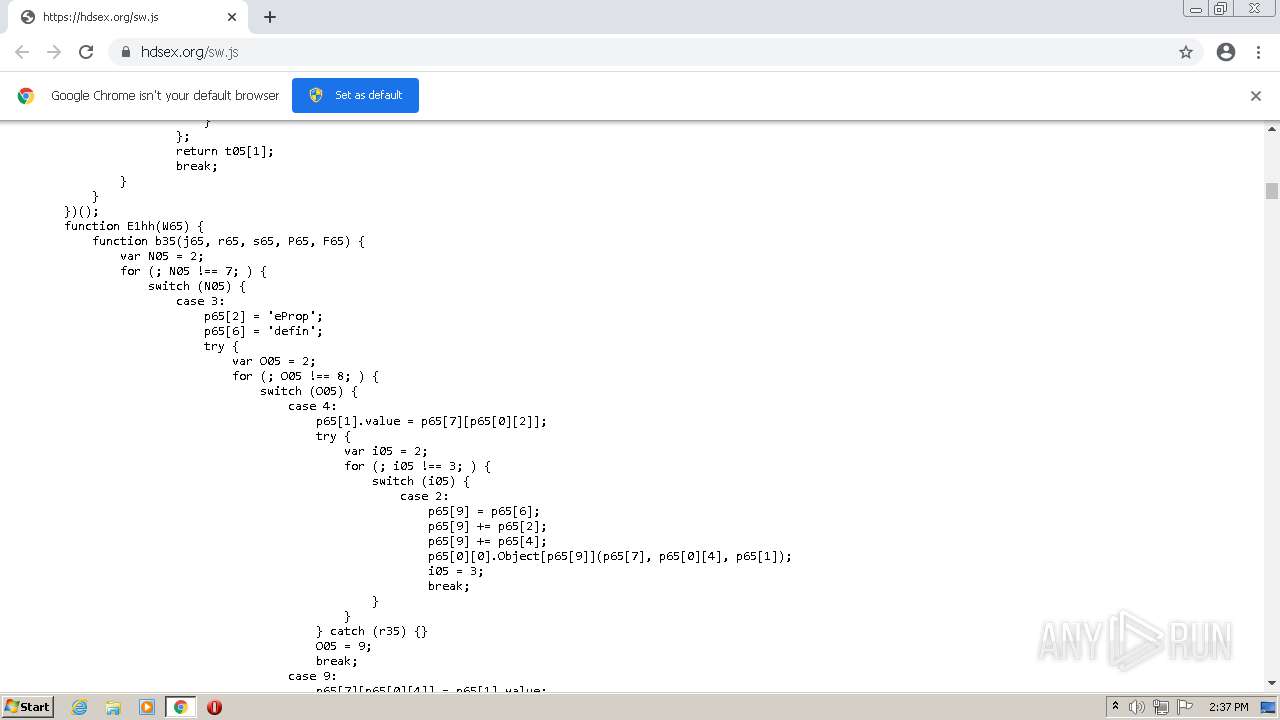Click the 'p65[9] = p65[6];' line
Viewport: 1280px width, 720px height.
[x=484, y=511]
